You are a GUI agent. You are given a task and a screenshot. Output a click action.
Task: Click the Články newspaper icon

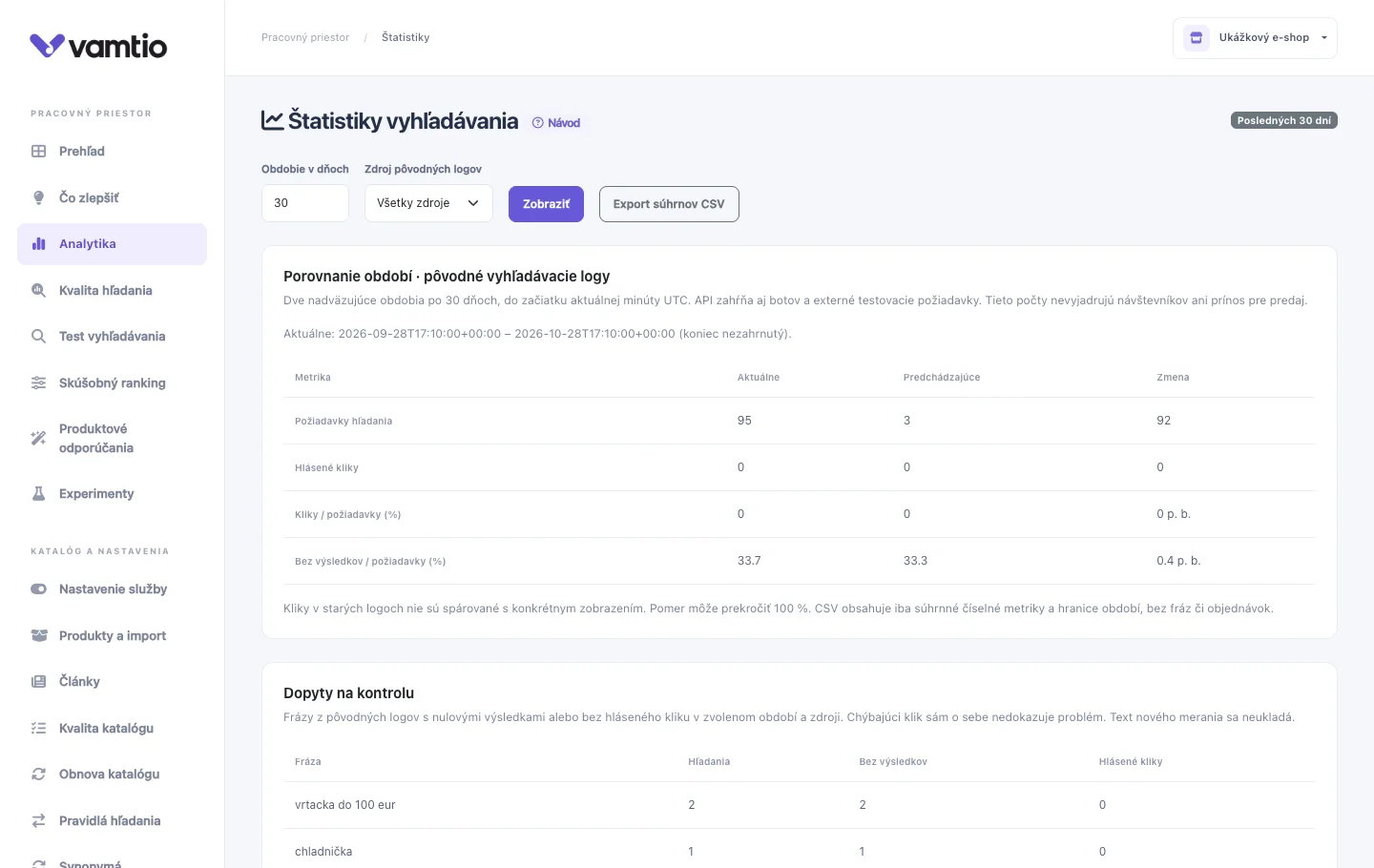pyautogui.click(x=38, y=681)
